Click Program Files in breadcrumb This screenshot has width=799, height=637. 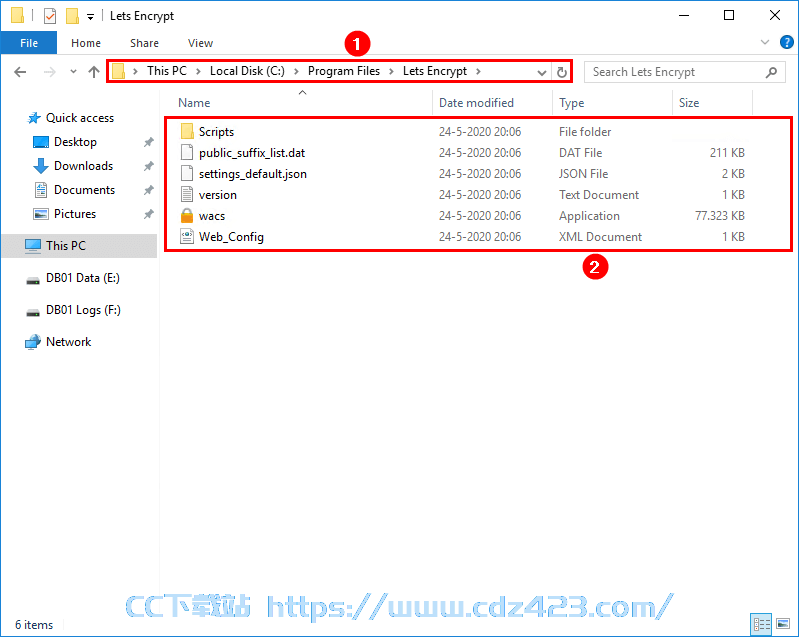pyautogui.click(x=343, y=71)
